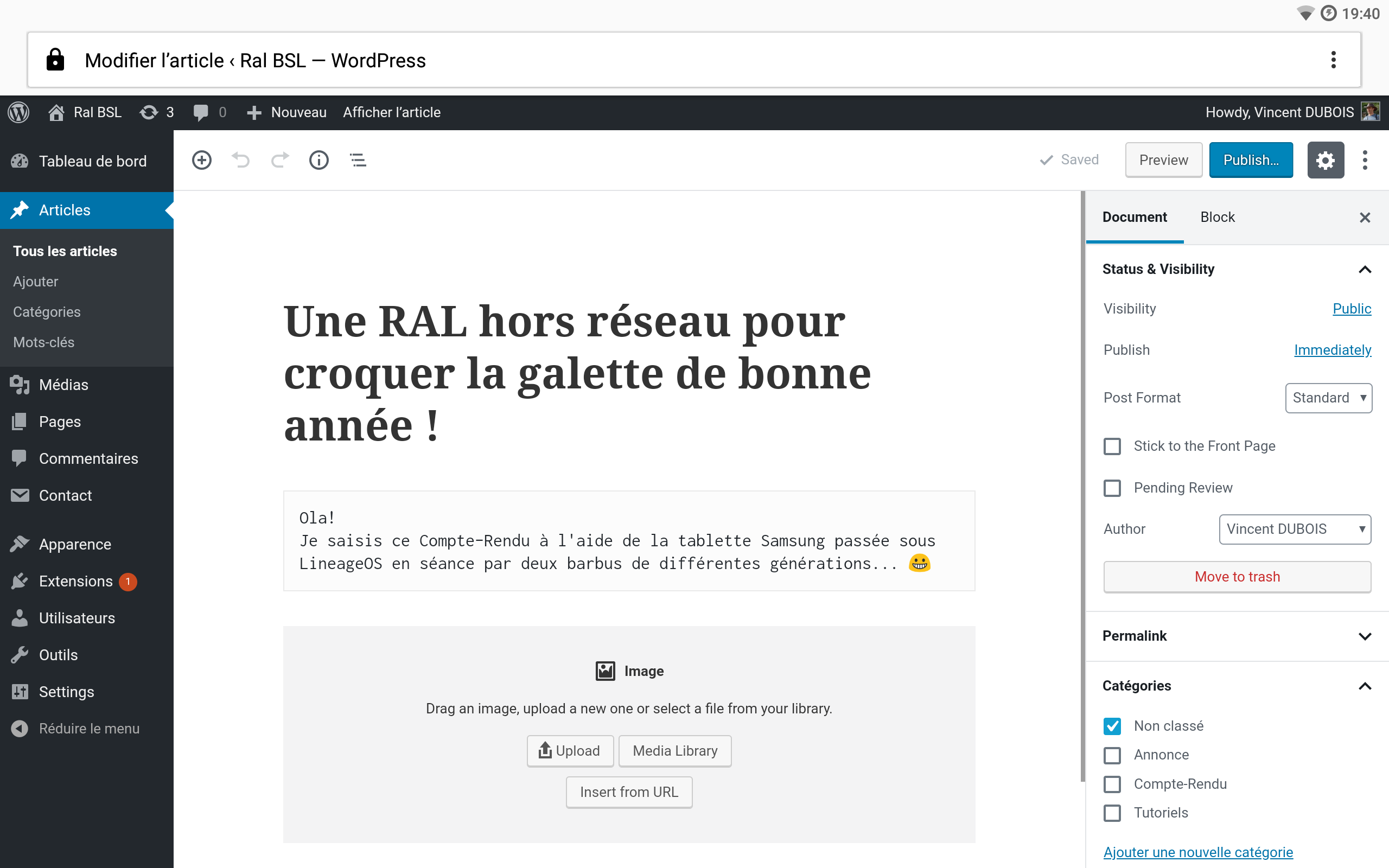The image size is (1389, 868).
Task: Open Extensions plugin icon
Action: [x=20, y=581]
